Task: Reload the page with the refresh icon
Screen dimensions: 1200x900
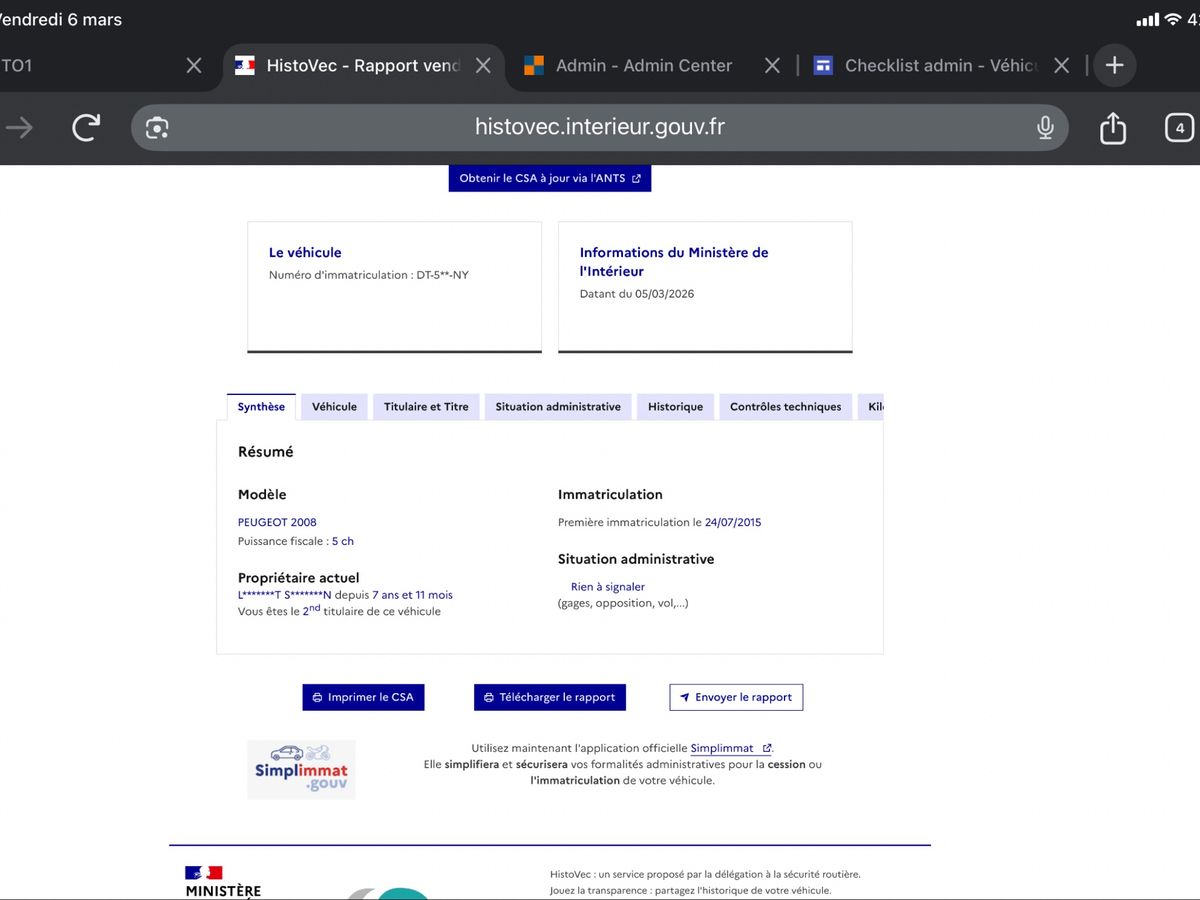Action: [x=86, y=127]
